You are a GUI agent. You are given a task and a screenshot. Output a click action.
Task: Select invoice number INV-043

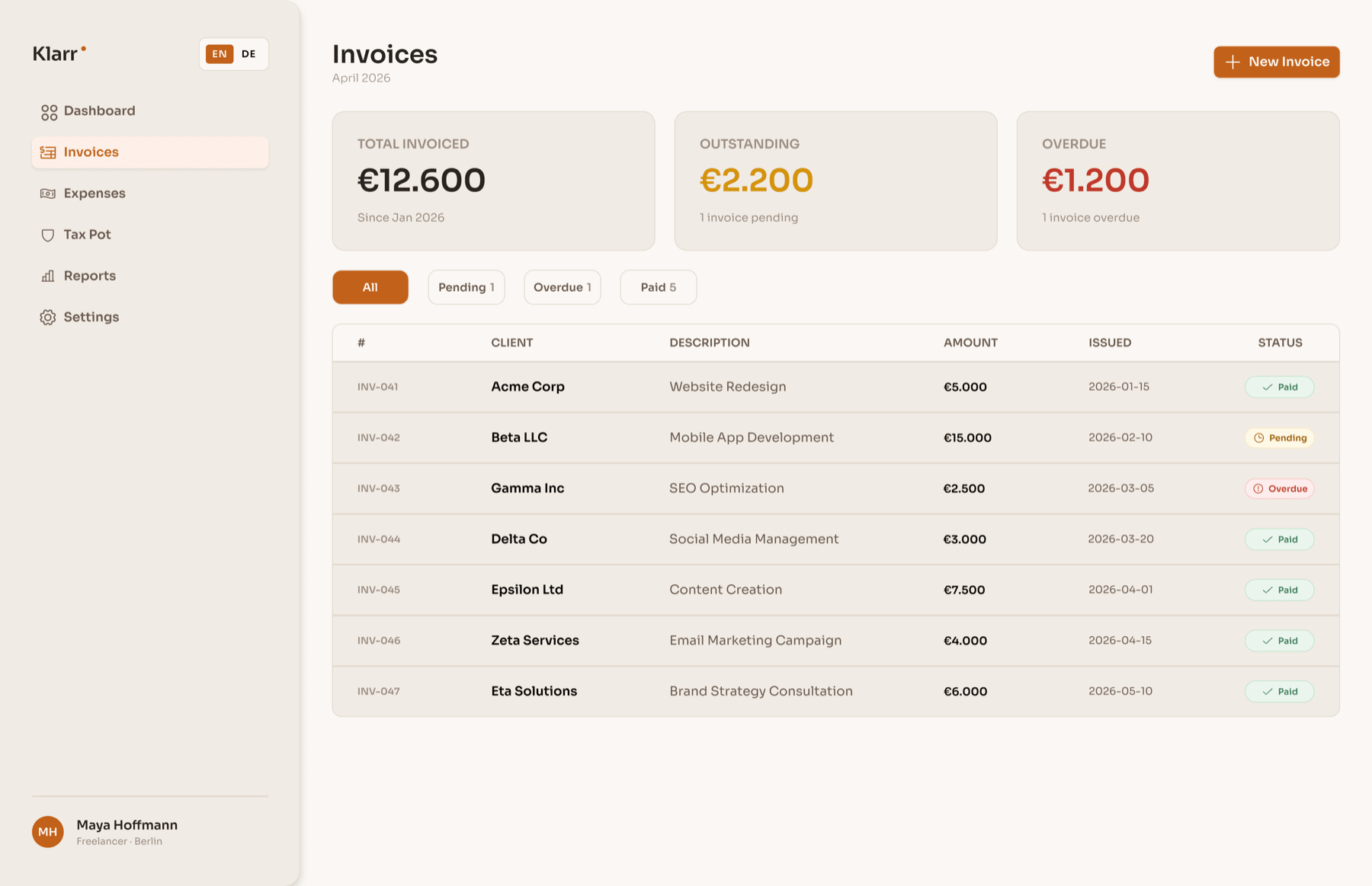379,488
